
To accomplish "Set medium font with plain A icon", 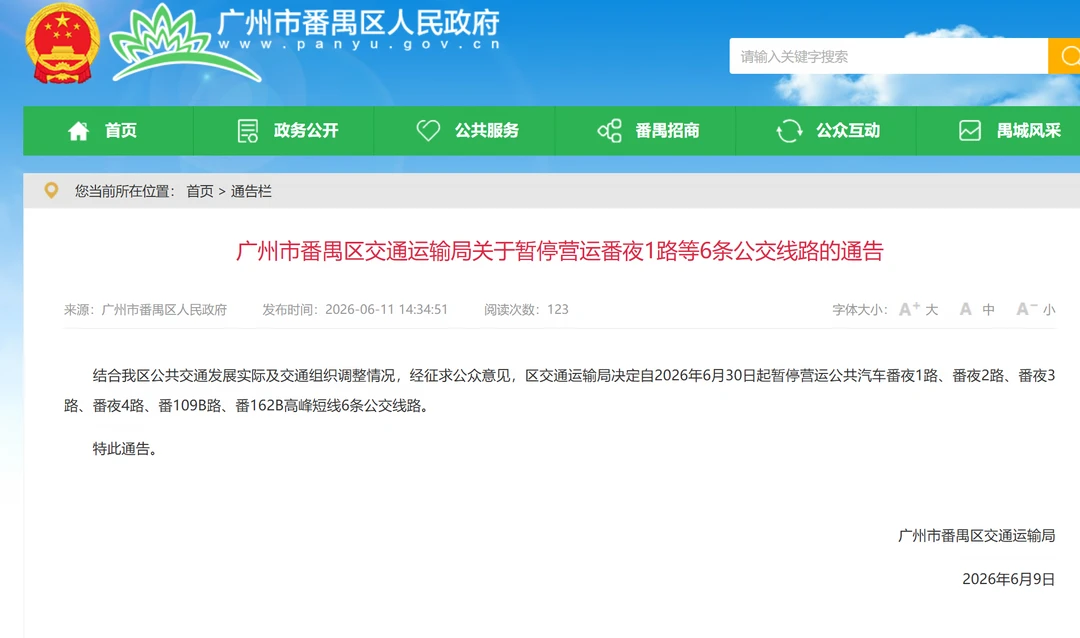I will point(966,309).
